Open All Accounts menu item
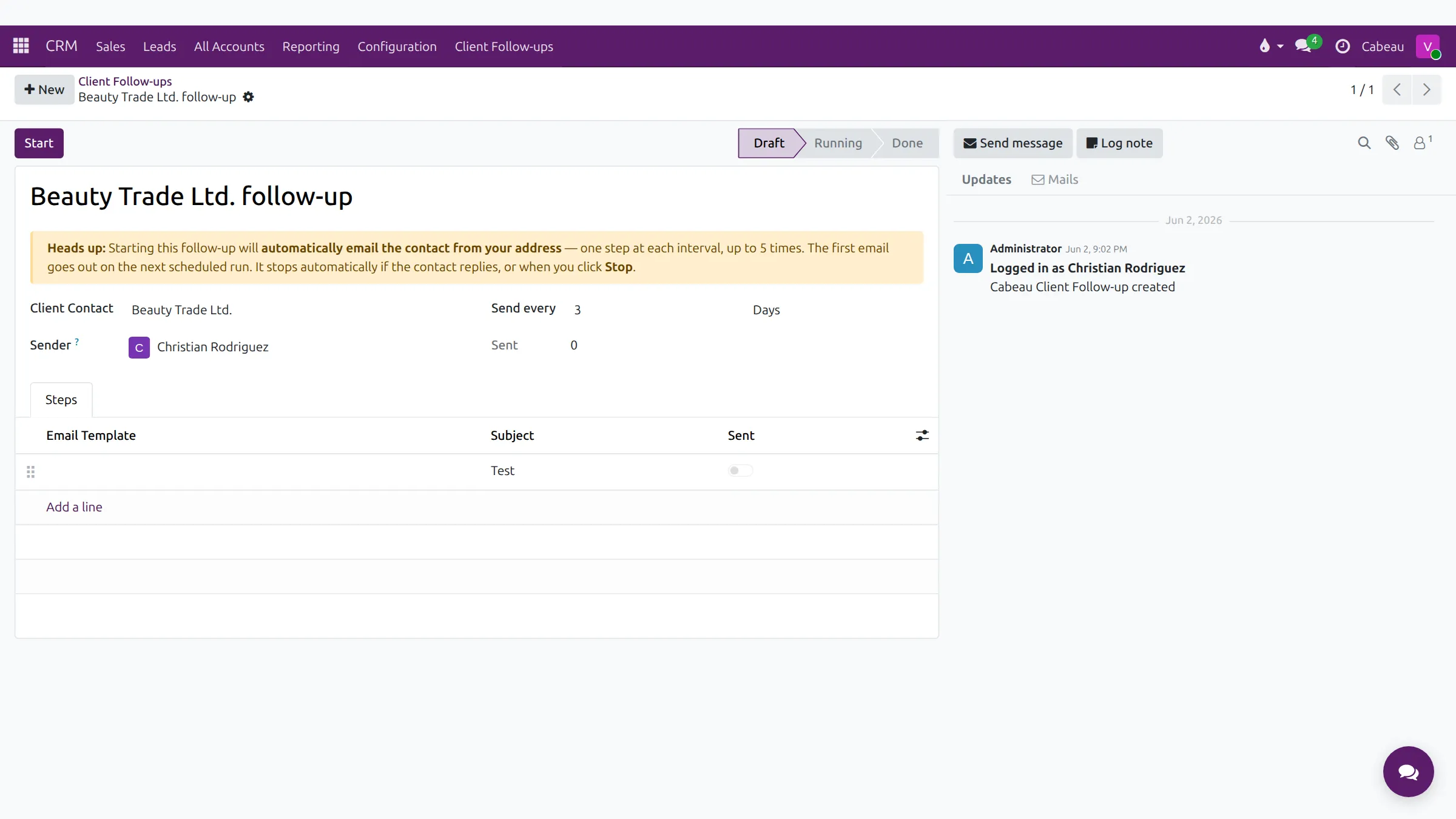 tap(229, 46)
